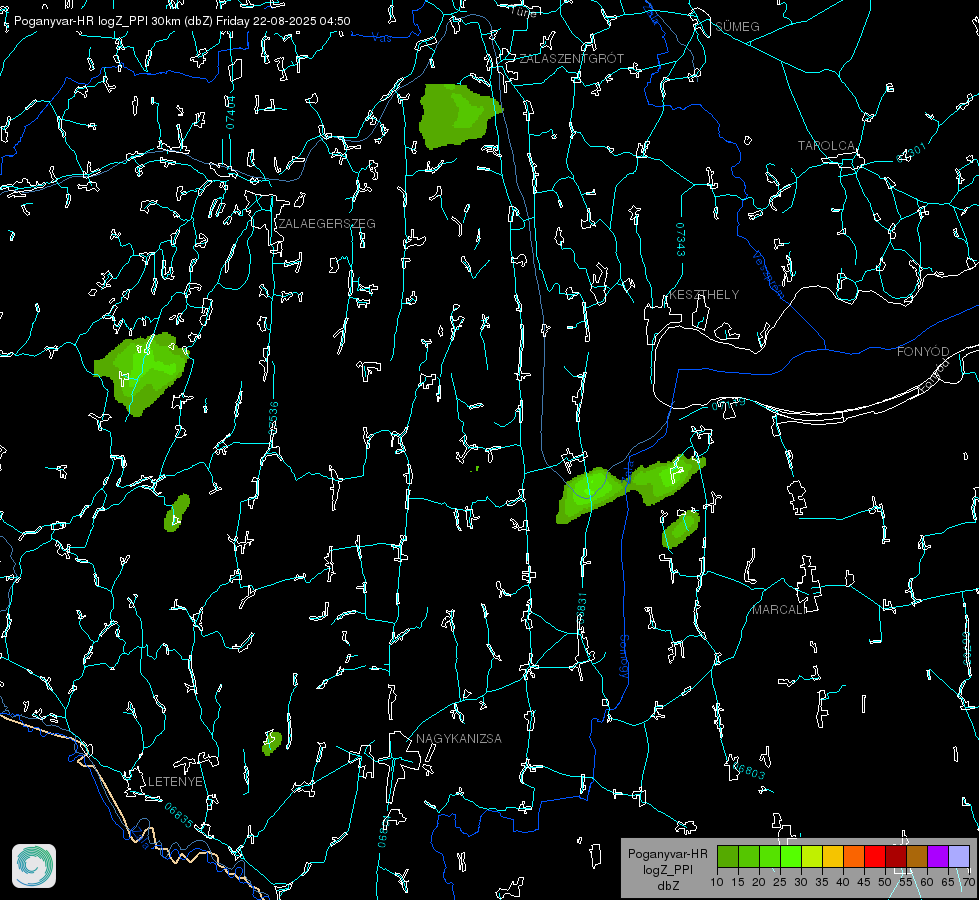Select the 65-70 dBZ lavender swatch
The image size is (979, 900).
(x=959, y=856)
